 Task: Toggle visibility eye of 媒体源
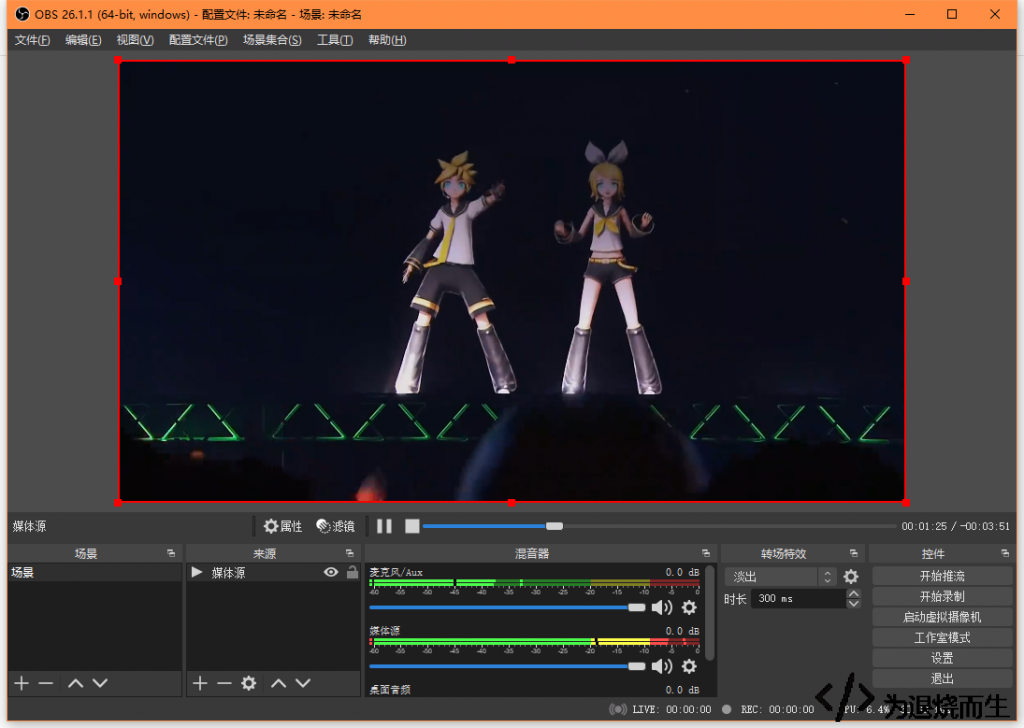point(331,573)
